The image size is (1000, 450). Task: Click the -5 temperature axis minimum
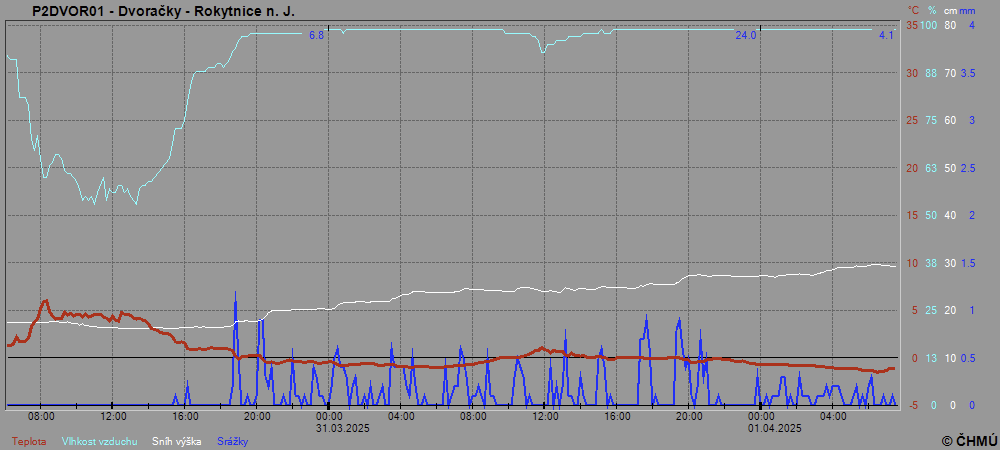pyautogui.click(x=910, y=405)
